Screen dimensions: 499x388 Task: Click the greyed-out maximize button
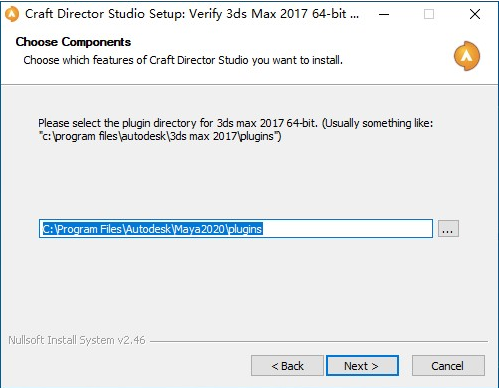[x=429, y=14]
